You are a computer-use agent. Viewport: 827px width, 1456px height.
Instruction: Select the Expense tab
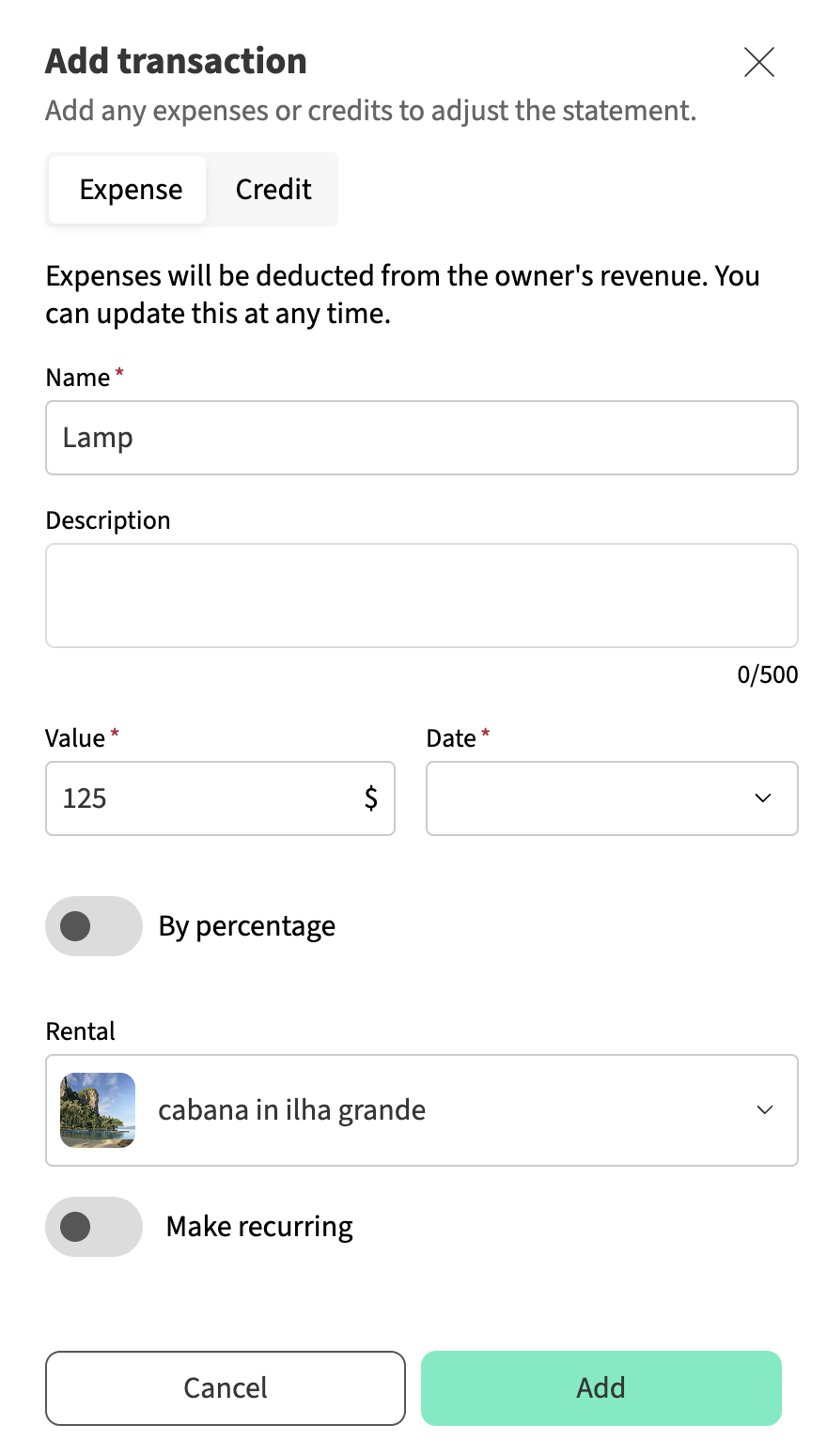[x=131, y=190]
